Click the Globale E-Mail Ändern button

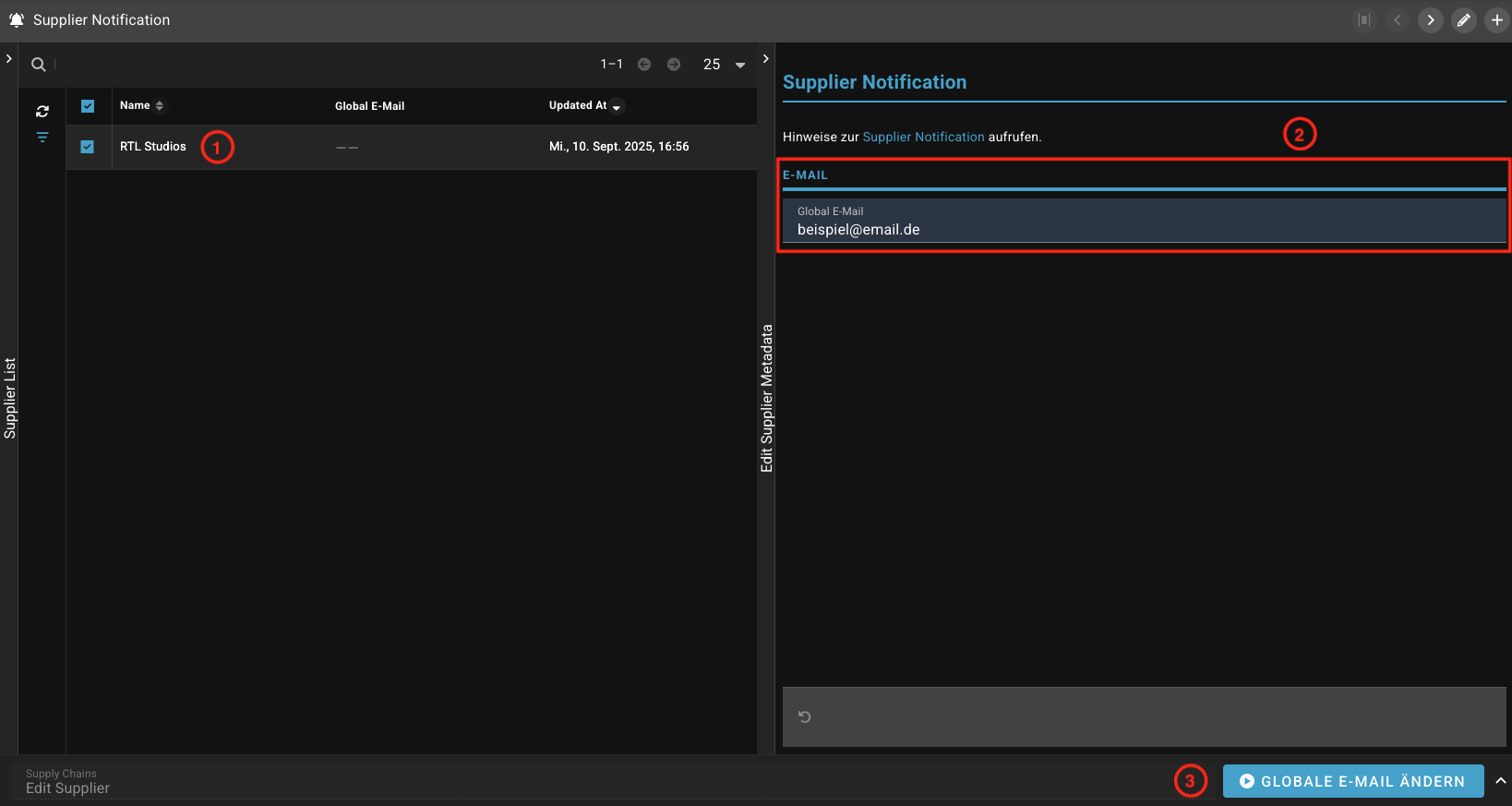click(1352, 781)
